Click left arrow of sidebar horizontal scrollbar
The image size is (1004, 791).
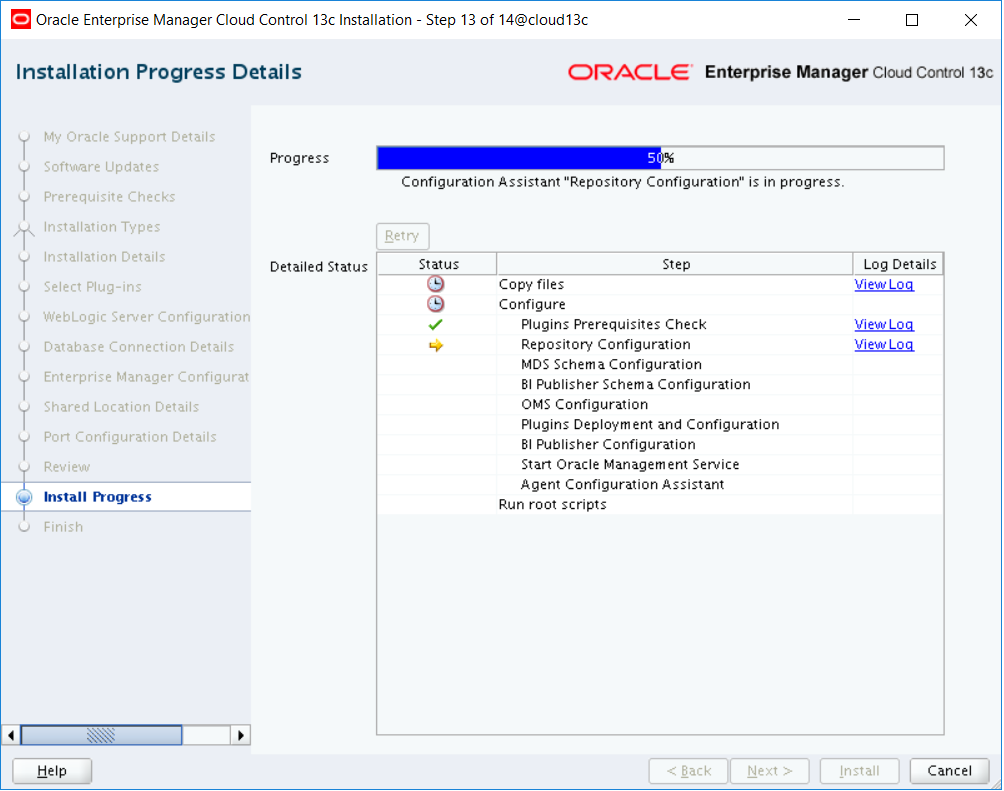point(11,735)
